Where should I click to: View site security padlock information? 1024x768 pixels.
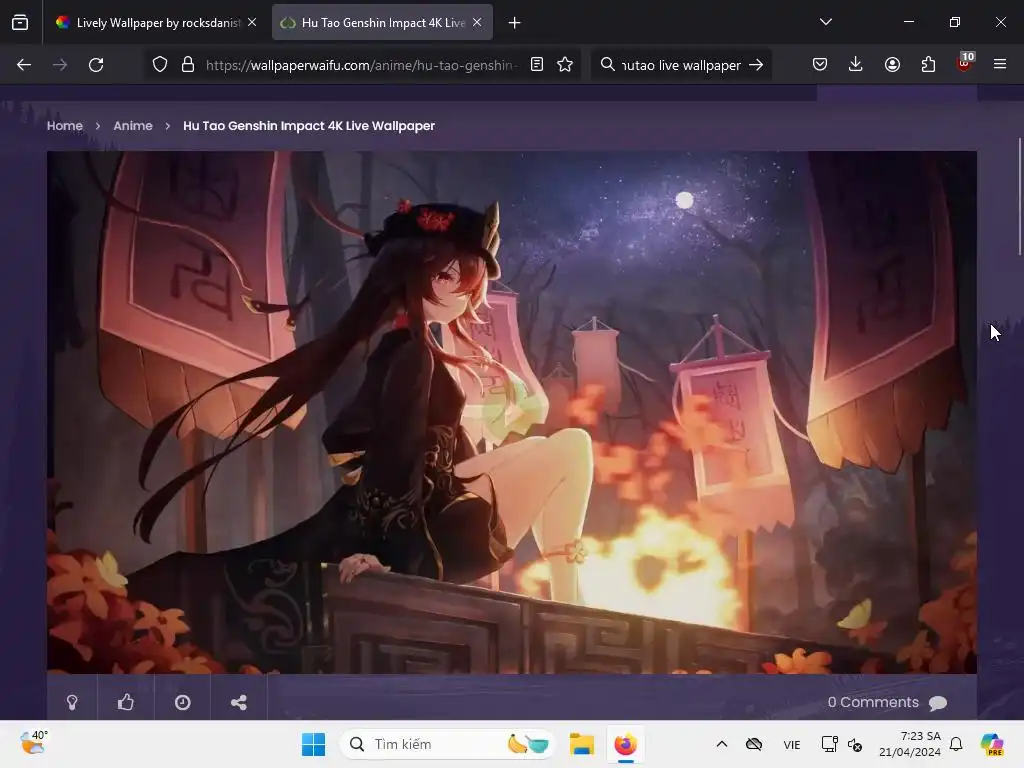point(188,65)
